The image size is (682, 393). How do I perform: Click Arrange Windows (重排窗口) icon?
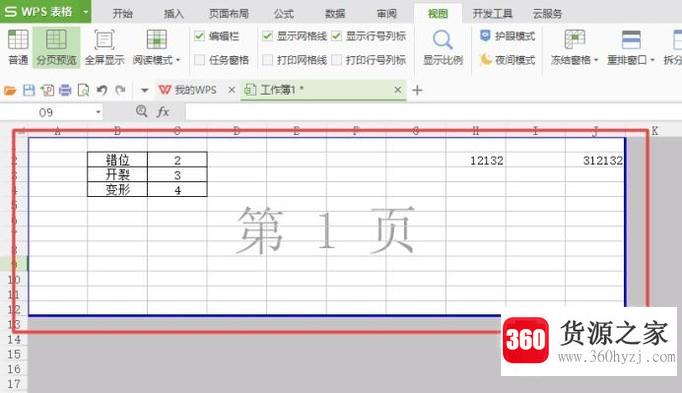tap(631, 39)
